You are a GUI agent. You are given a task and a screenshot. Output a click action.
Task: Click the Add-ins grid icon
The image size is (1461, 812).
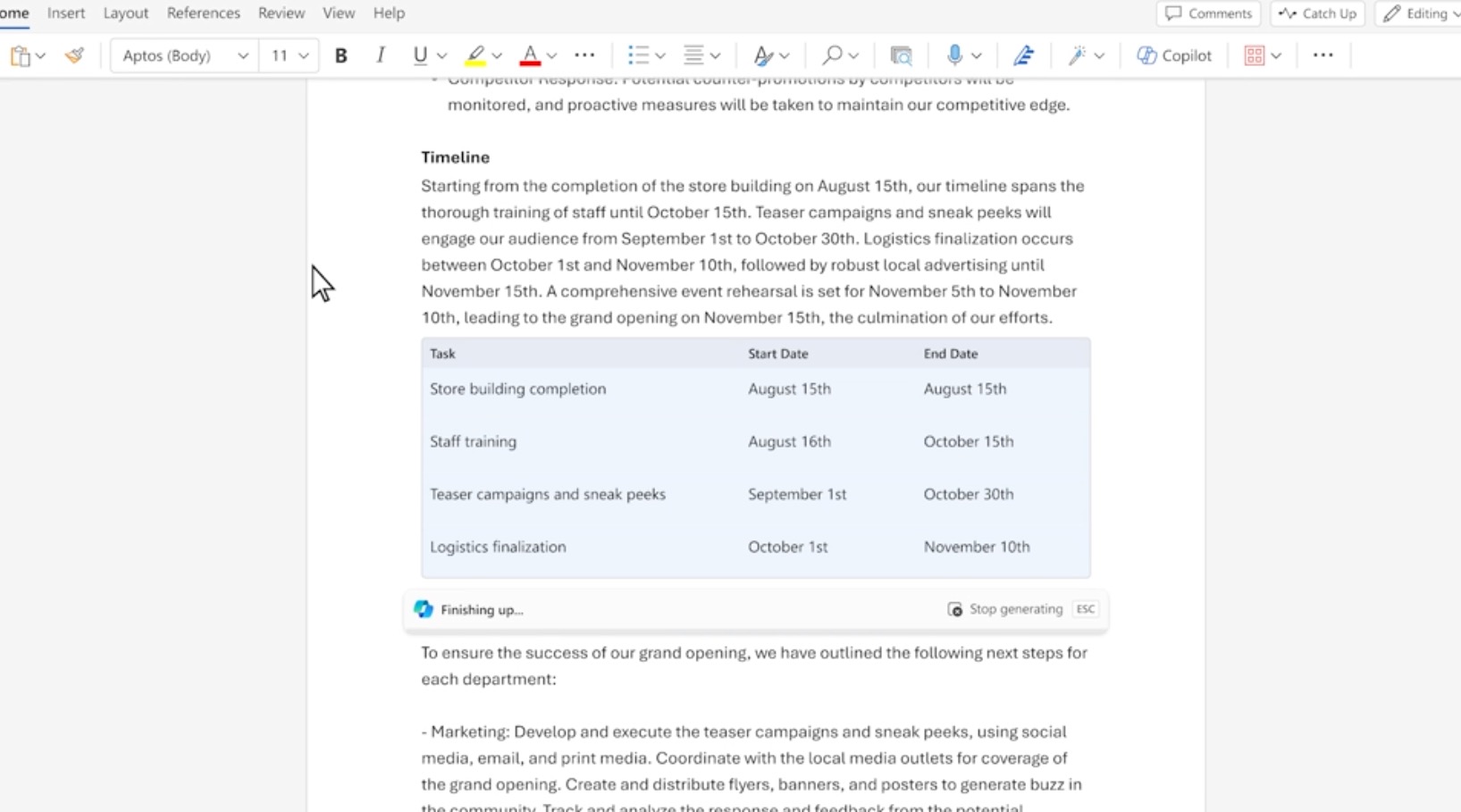[x=1254, y=55]
